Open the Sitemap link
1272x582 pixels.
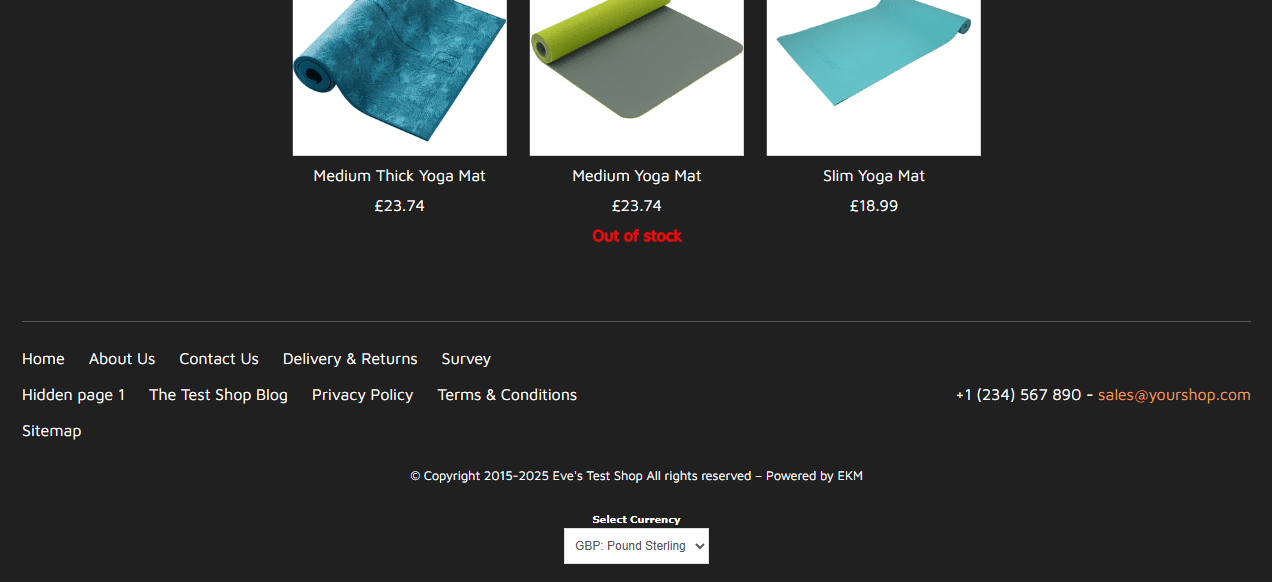52,431
